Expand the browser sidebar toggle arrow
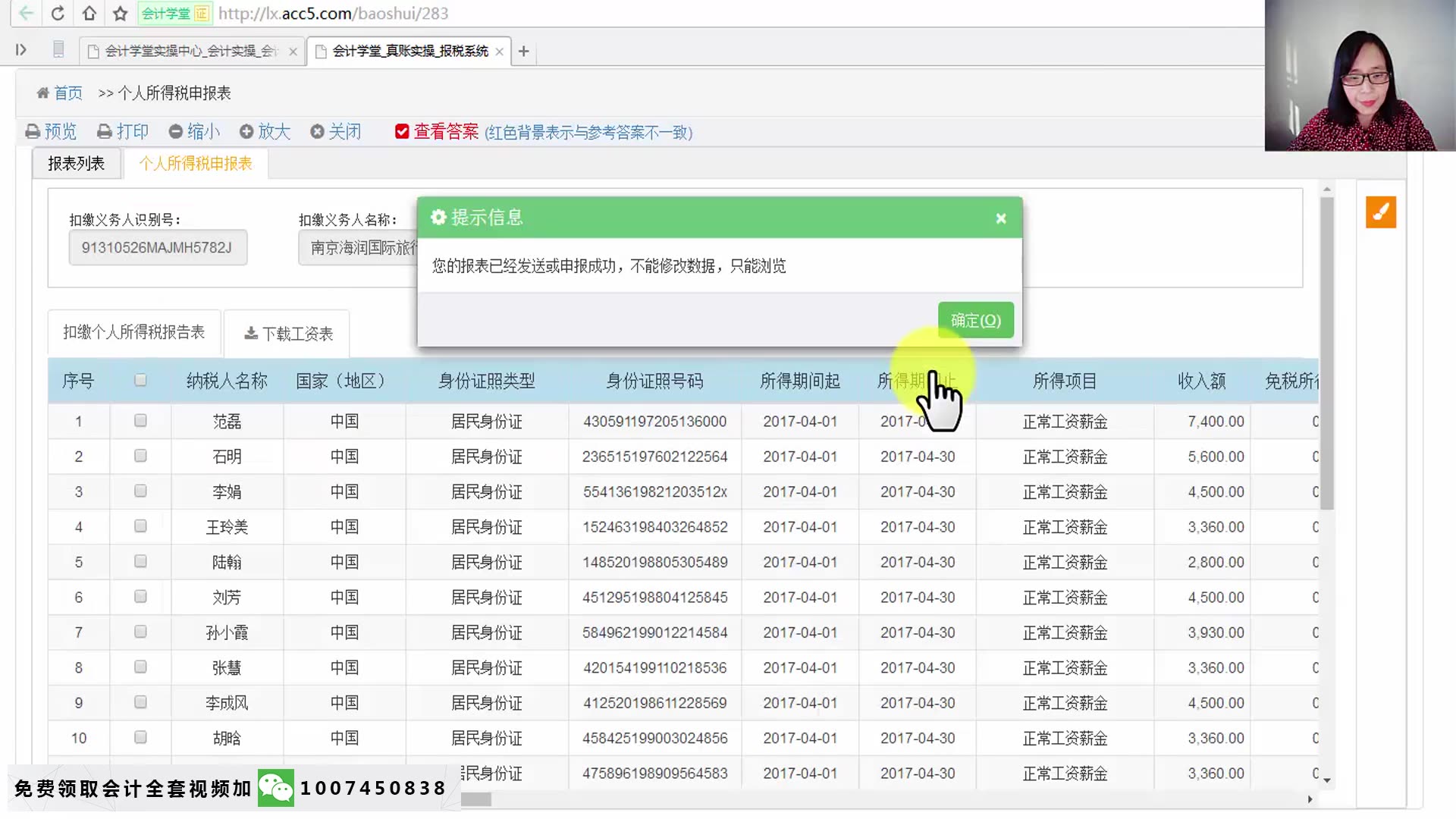Image resolution: width=1456 pixels, height=819 pixels. (x=21, y=50)
